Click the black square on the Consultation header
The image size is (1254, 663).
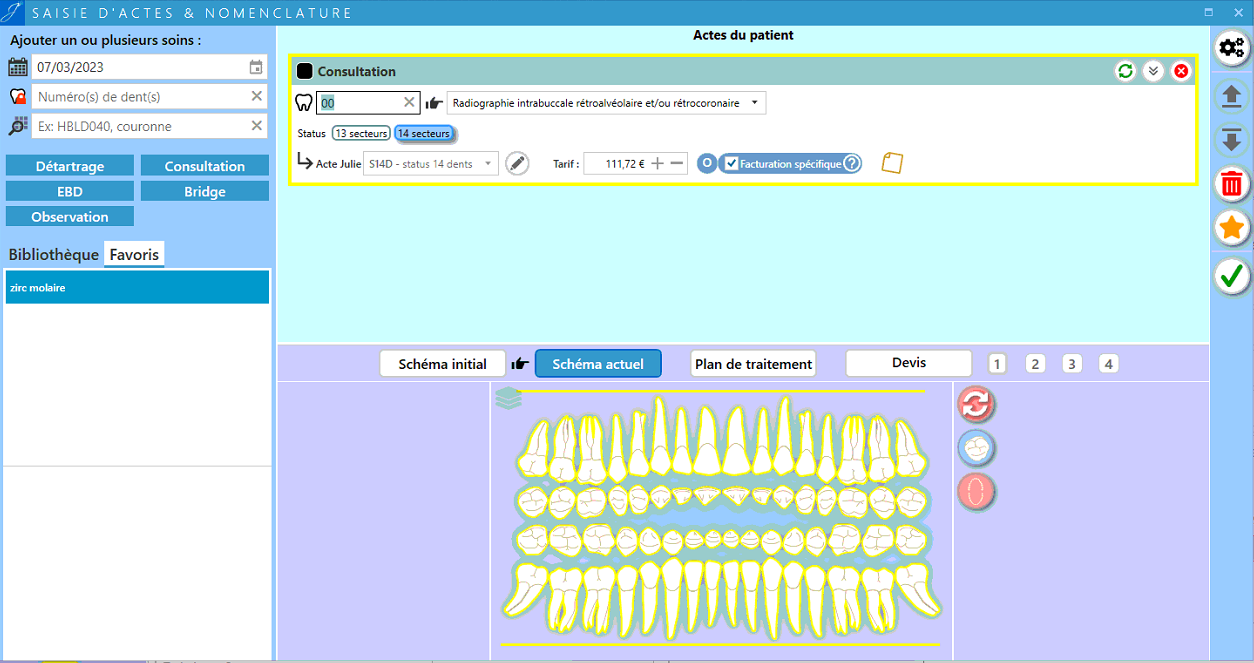point(305,71)
